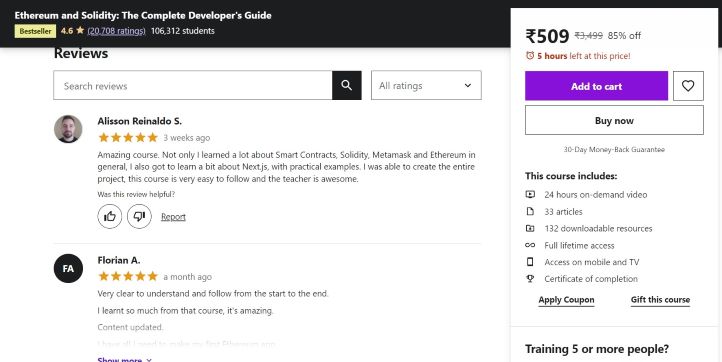Click the lifetime access infinity icon

[x=530, y=245]
